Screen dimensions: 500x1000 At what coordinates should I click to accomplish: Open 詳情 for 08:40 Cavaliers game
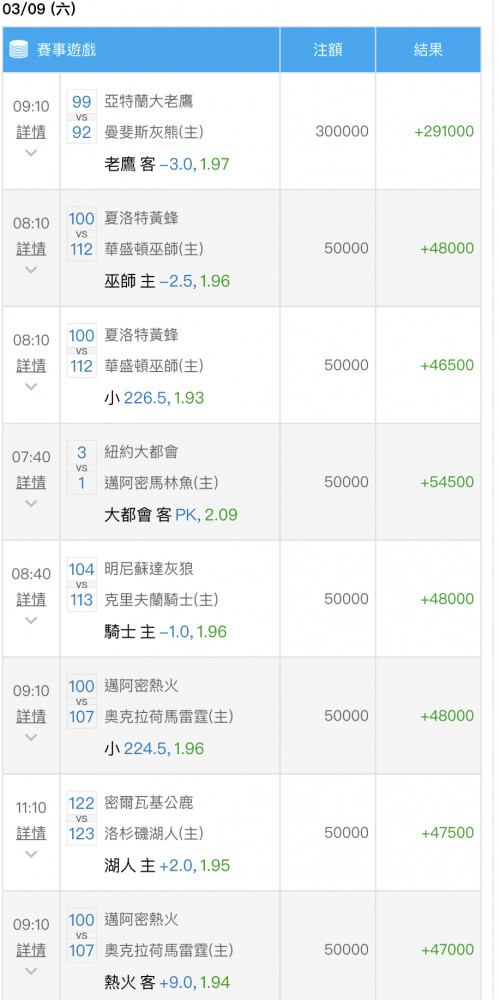point(31,599)
